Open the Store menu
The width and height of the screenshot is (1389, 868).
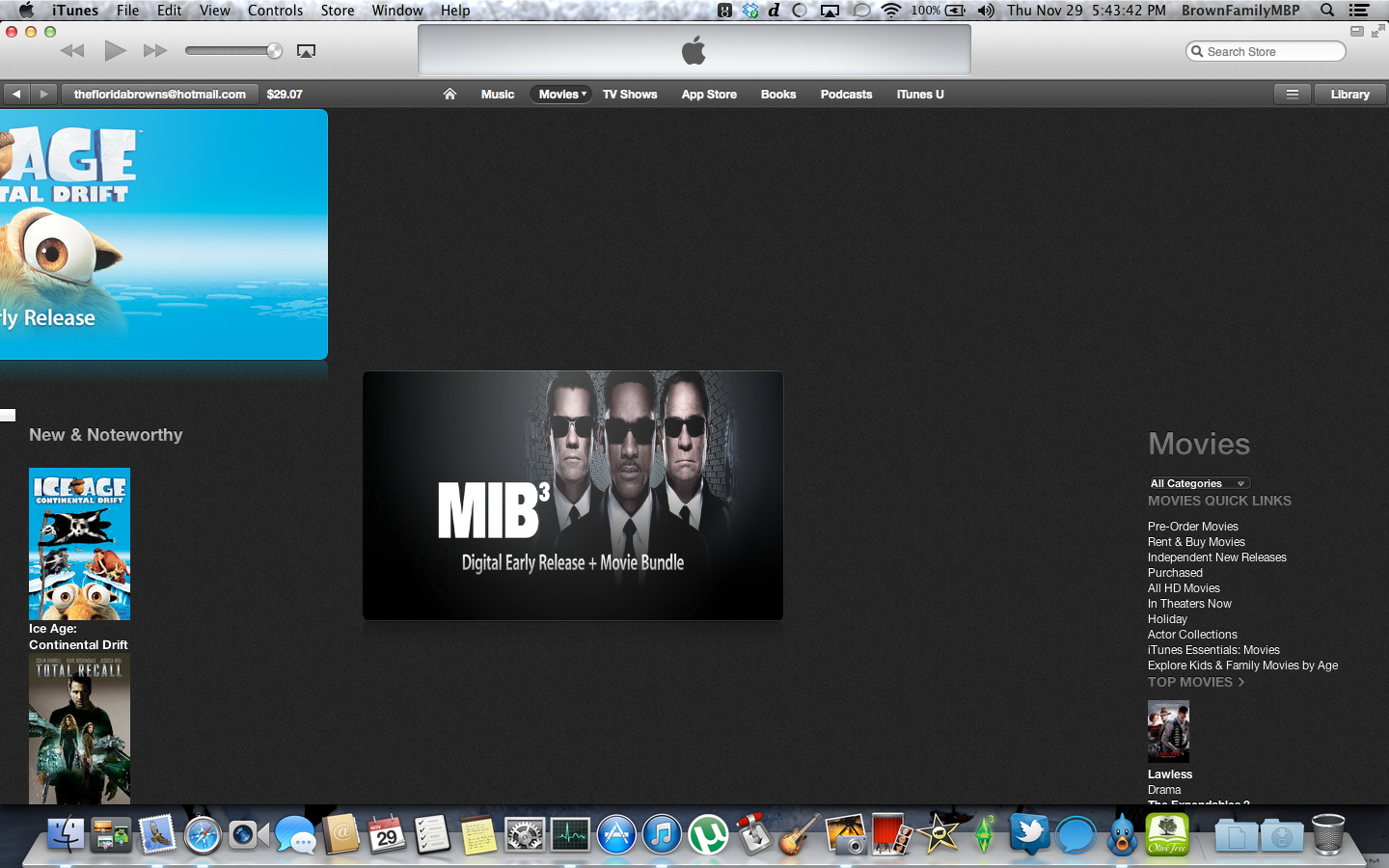click(x=338, y=11)
